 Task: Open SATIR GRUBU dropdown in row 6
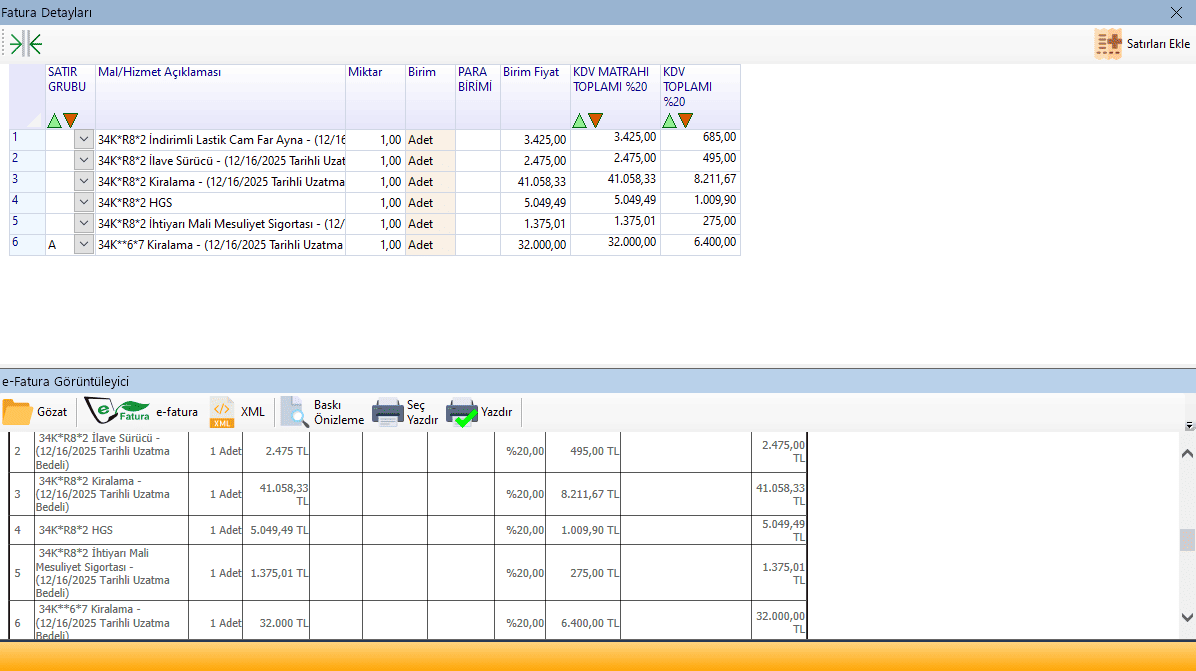84,245
